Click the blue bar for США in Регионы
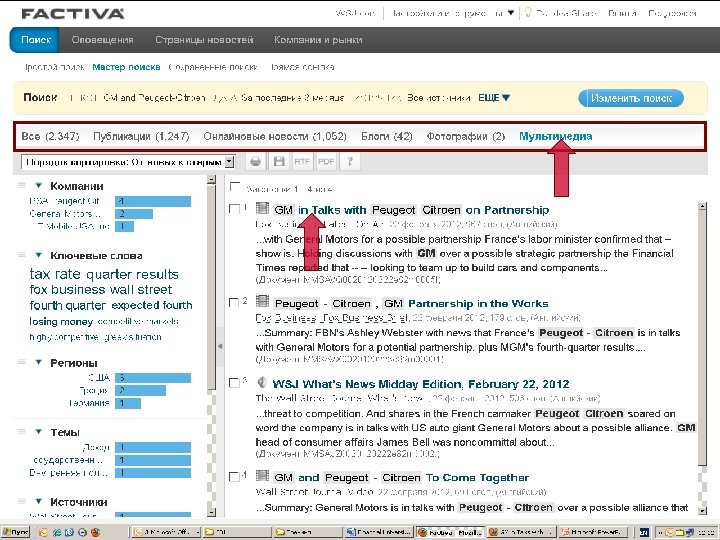This screenshot has width=720, height=540. 153,378
